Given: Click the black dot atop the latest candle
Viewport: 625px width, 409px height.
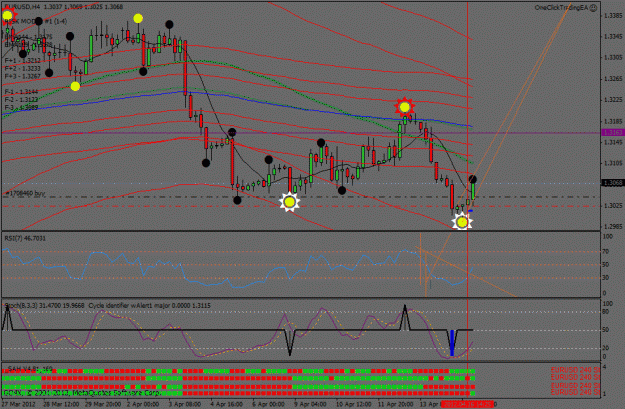Looking at the screenshot, I should (473, 179).
